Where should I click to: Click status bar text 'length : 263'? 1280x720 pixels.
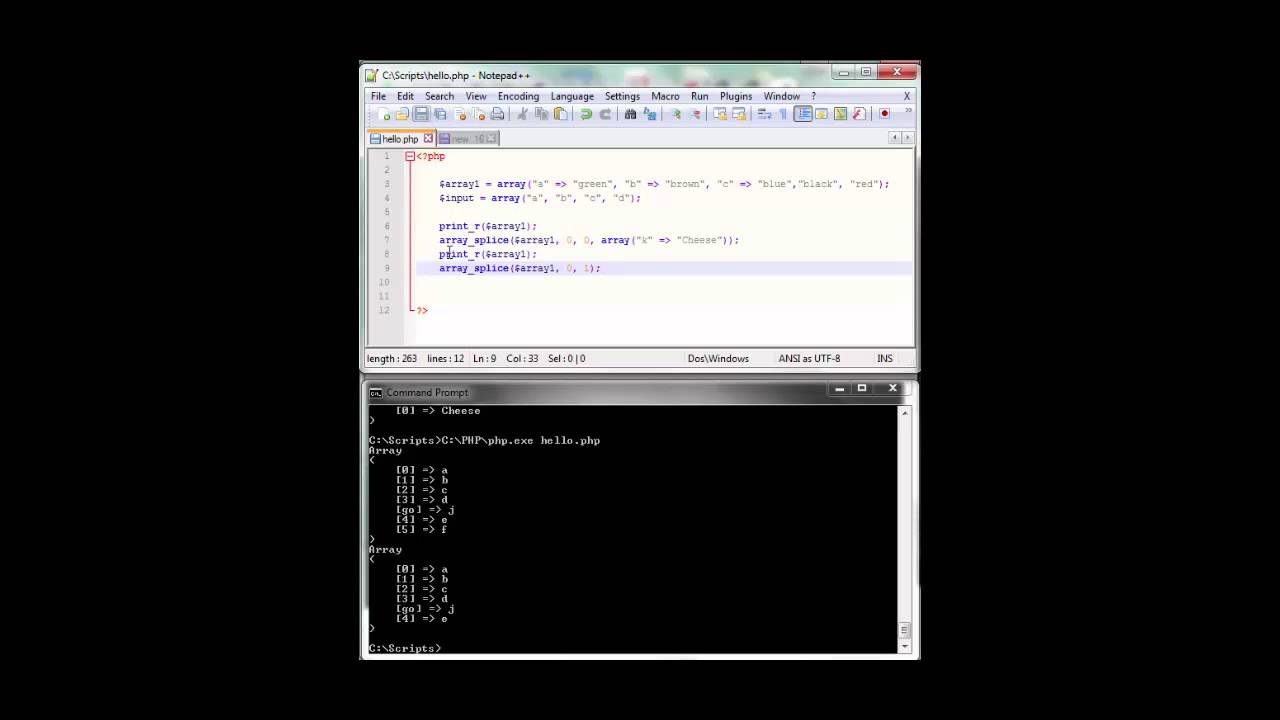click(x=392, y=358)
